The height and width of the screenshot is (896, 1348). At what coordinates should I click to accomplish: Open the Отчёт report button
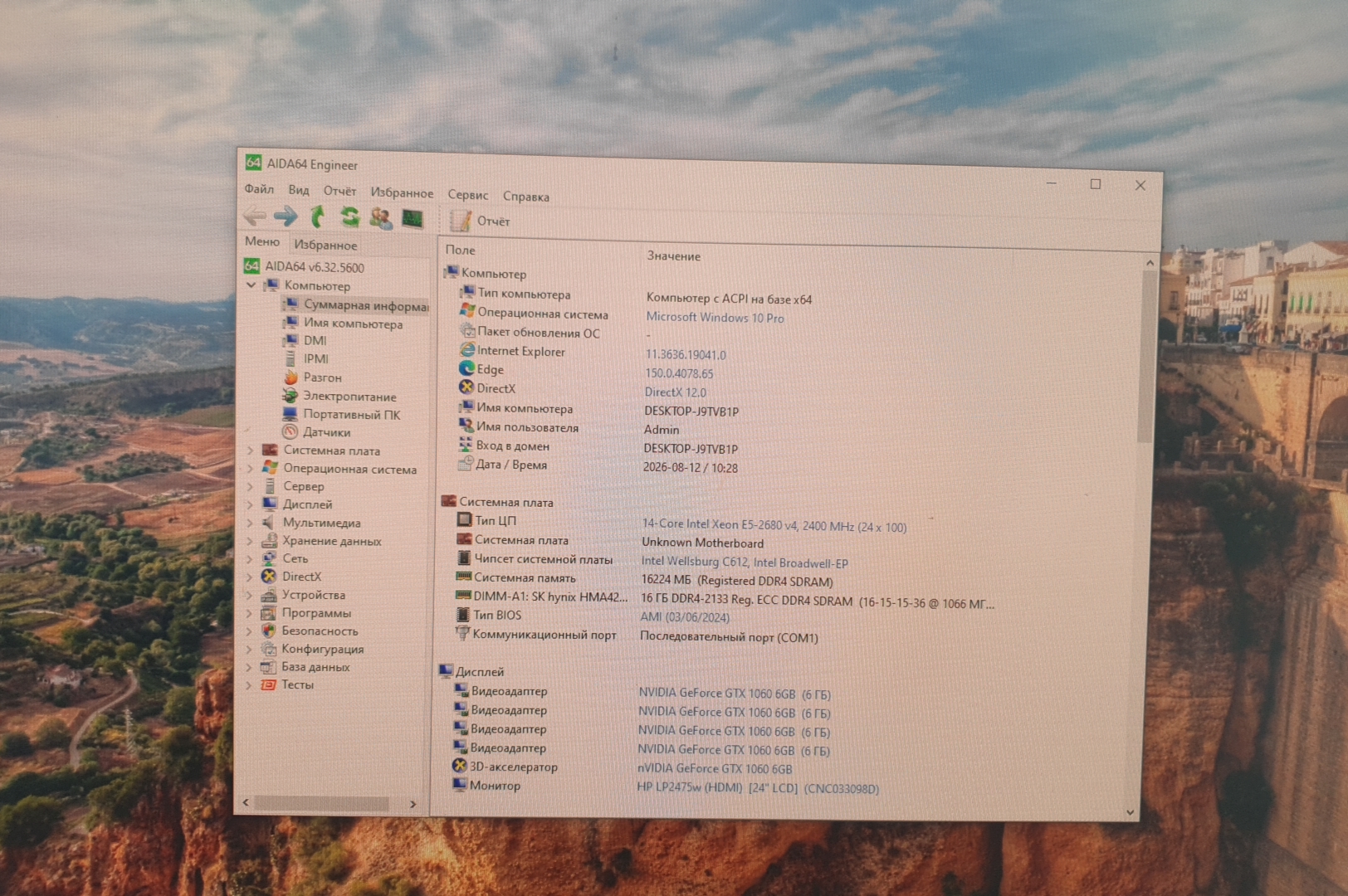(x=481, y=221)
